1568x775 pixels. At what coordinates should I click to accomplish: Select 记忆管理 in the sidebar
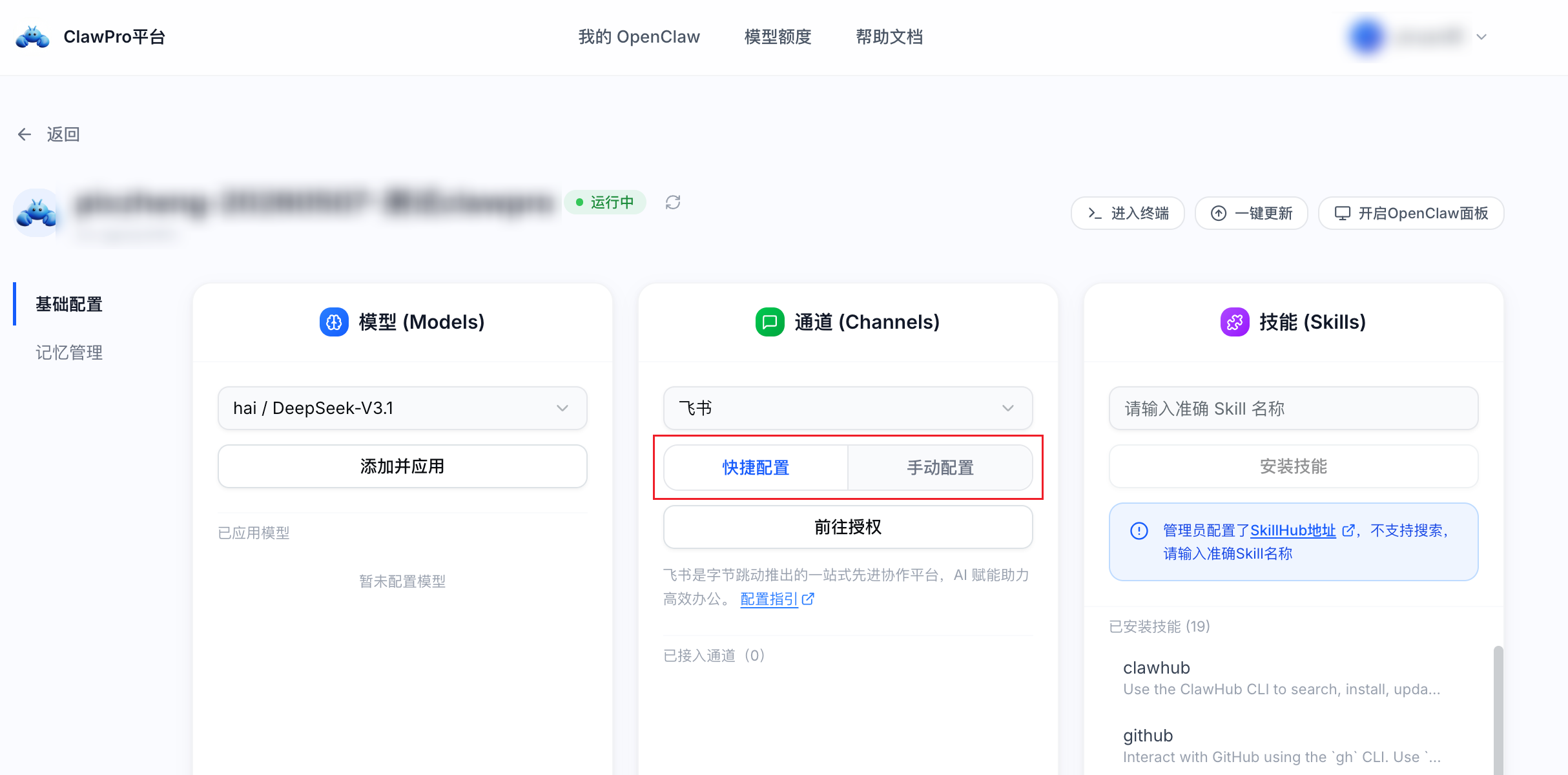[x=69, y=353]
